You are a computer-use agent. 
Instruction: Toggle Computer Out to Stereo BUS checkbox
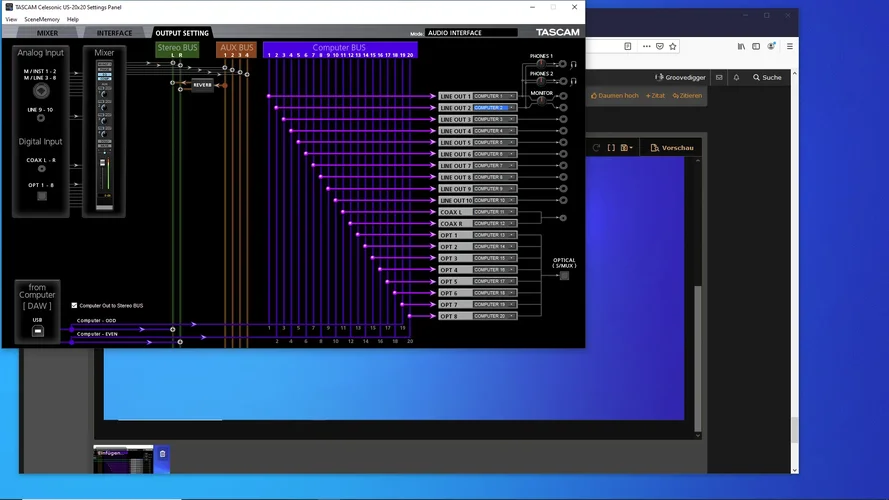[x=75, y=305]
